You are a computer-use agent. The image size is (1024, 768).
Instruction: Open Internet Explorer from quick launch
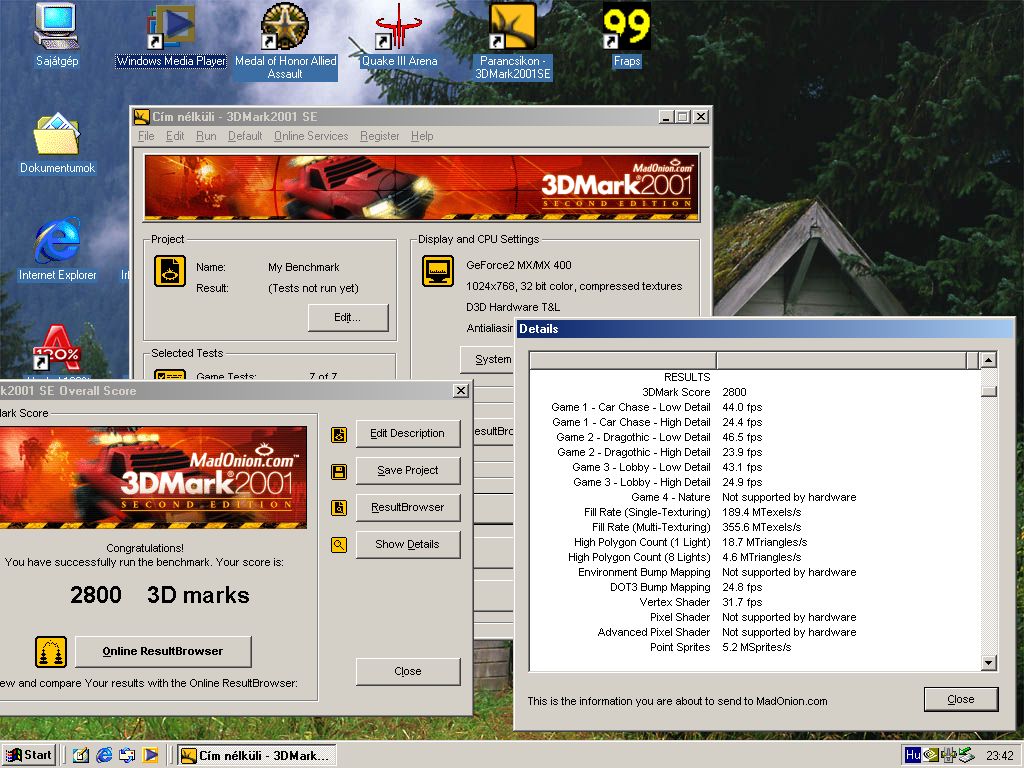[104, 755]
